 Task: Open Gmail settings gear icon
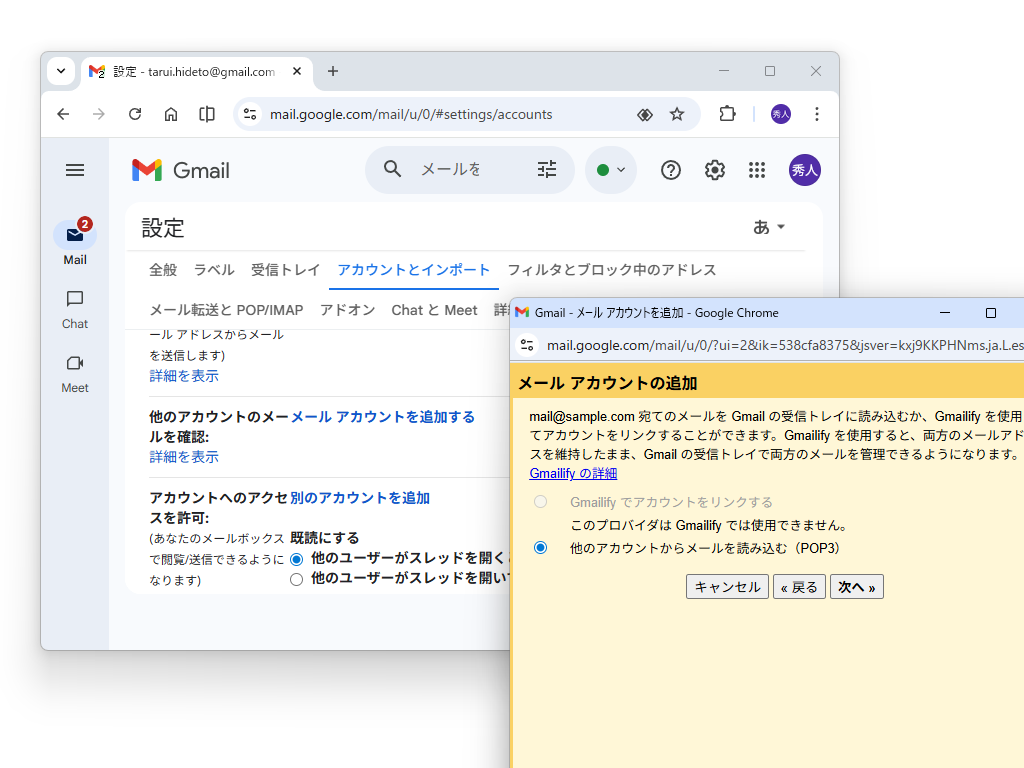click(x=714, y=170)
